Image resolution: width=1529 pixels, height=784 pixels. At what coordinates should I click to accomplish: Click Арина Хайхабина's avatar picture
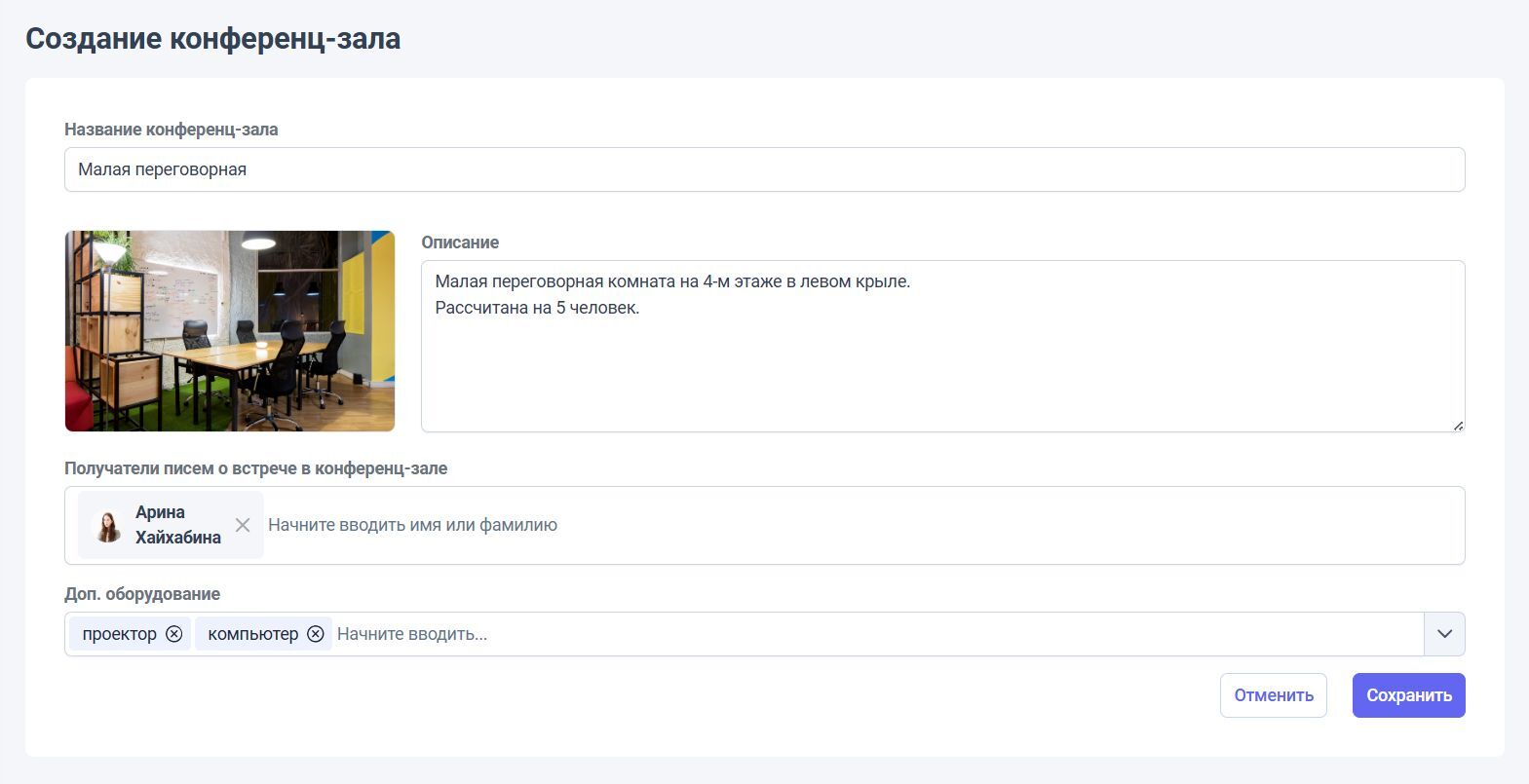(108, 525)
